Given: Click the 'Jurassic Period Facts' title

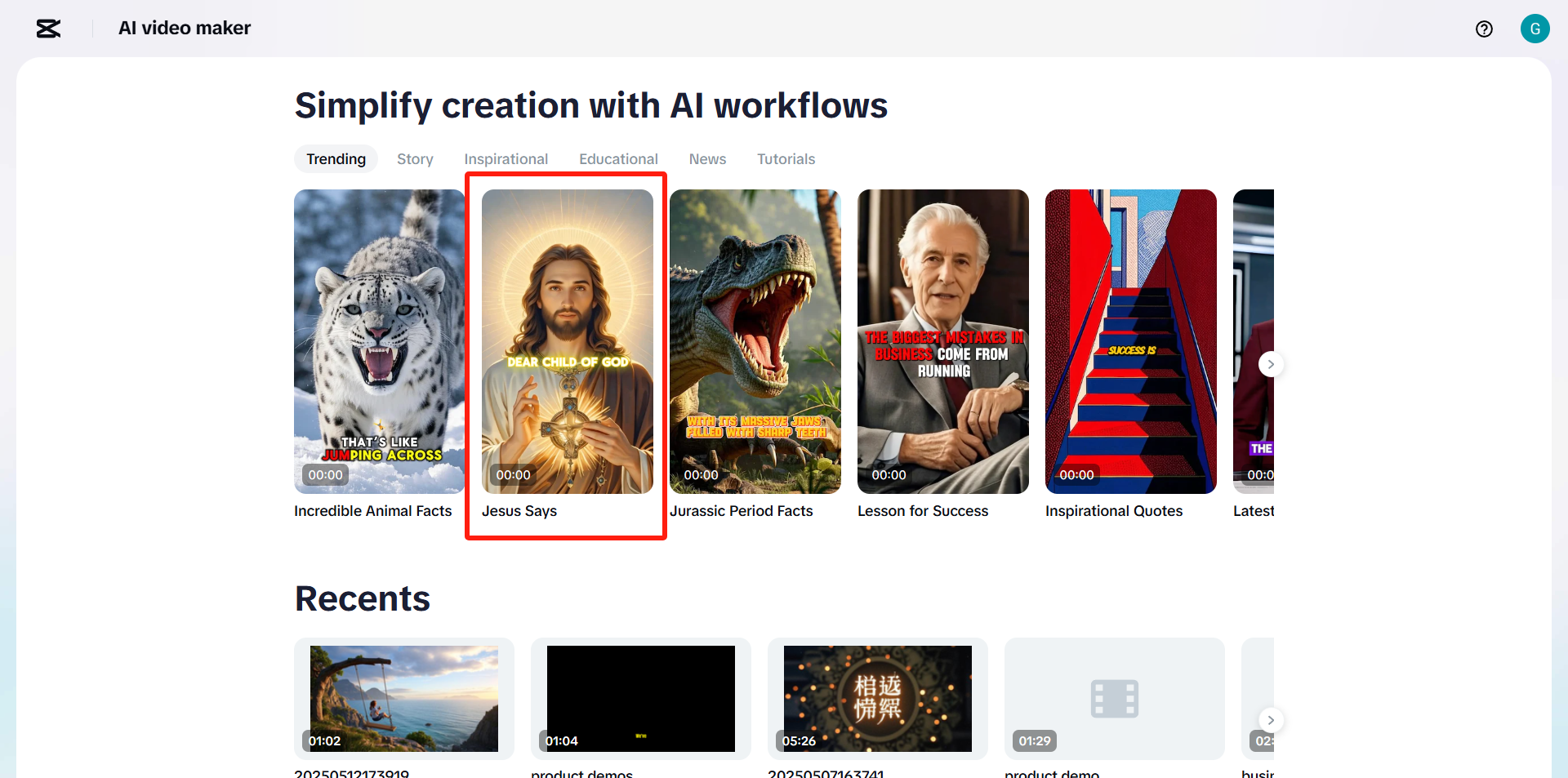Looking at the screenshot, I should pos(742,511).
